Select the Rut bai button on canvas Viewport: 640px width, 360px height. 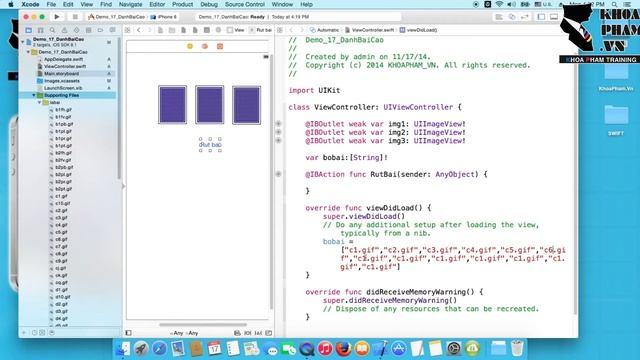(x=211, y=145)
